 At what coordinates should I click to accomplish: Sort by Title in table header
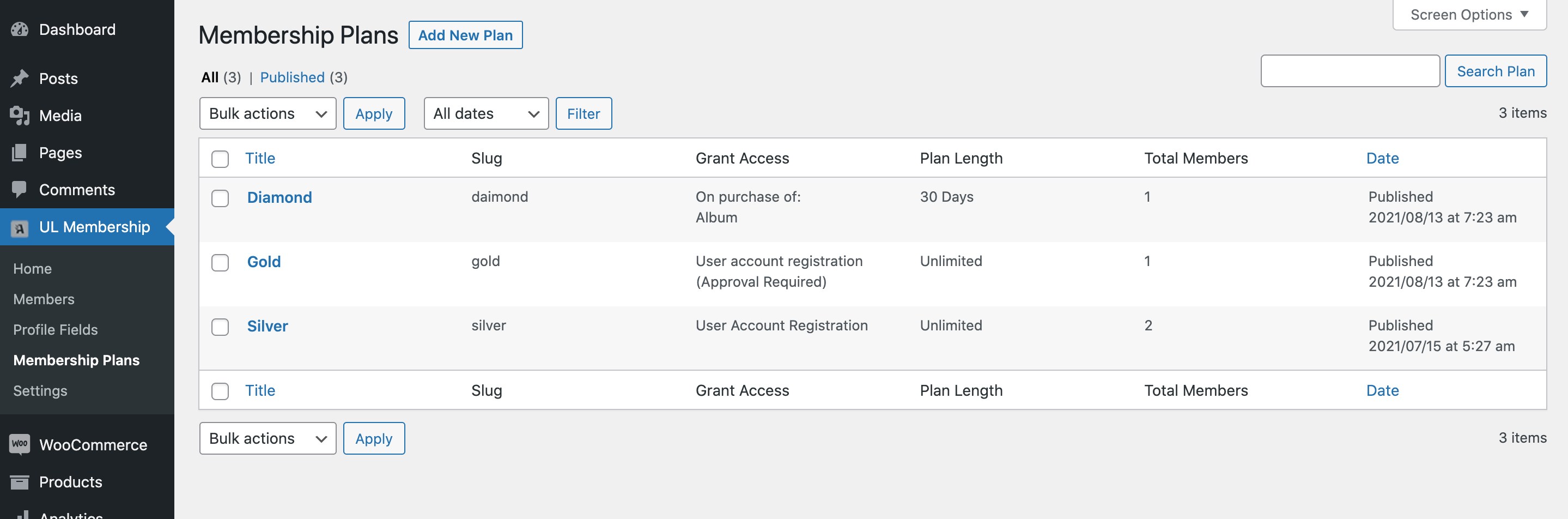[260, 159]
